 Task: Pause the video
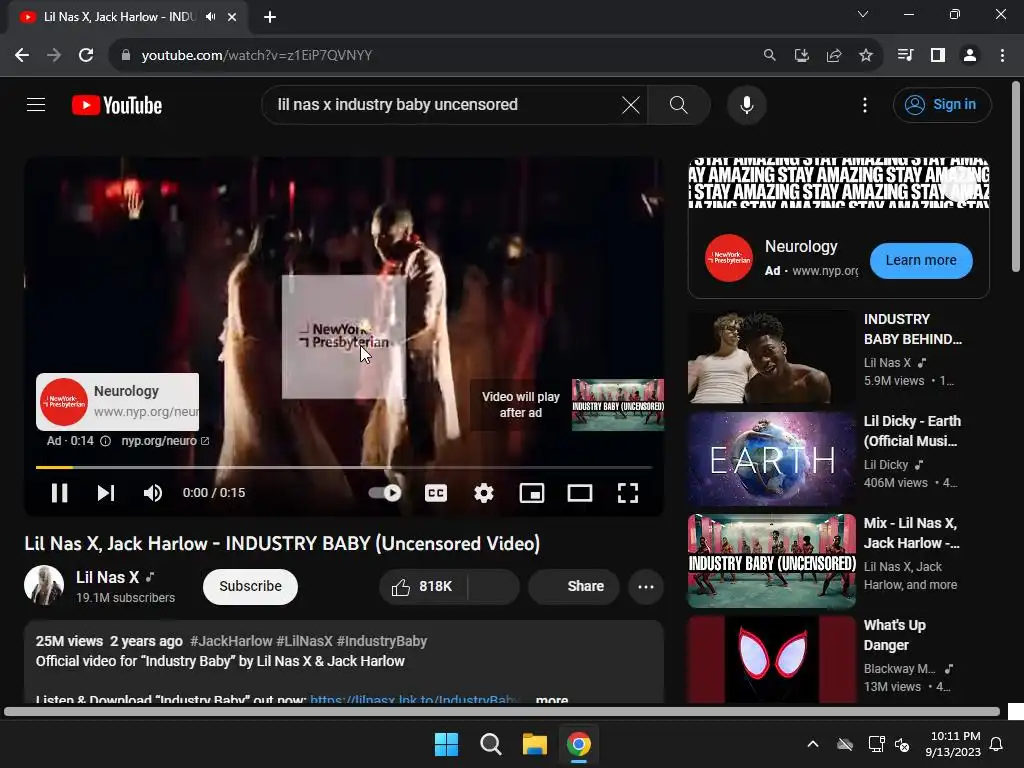[59, 493]
